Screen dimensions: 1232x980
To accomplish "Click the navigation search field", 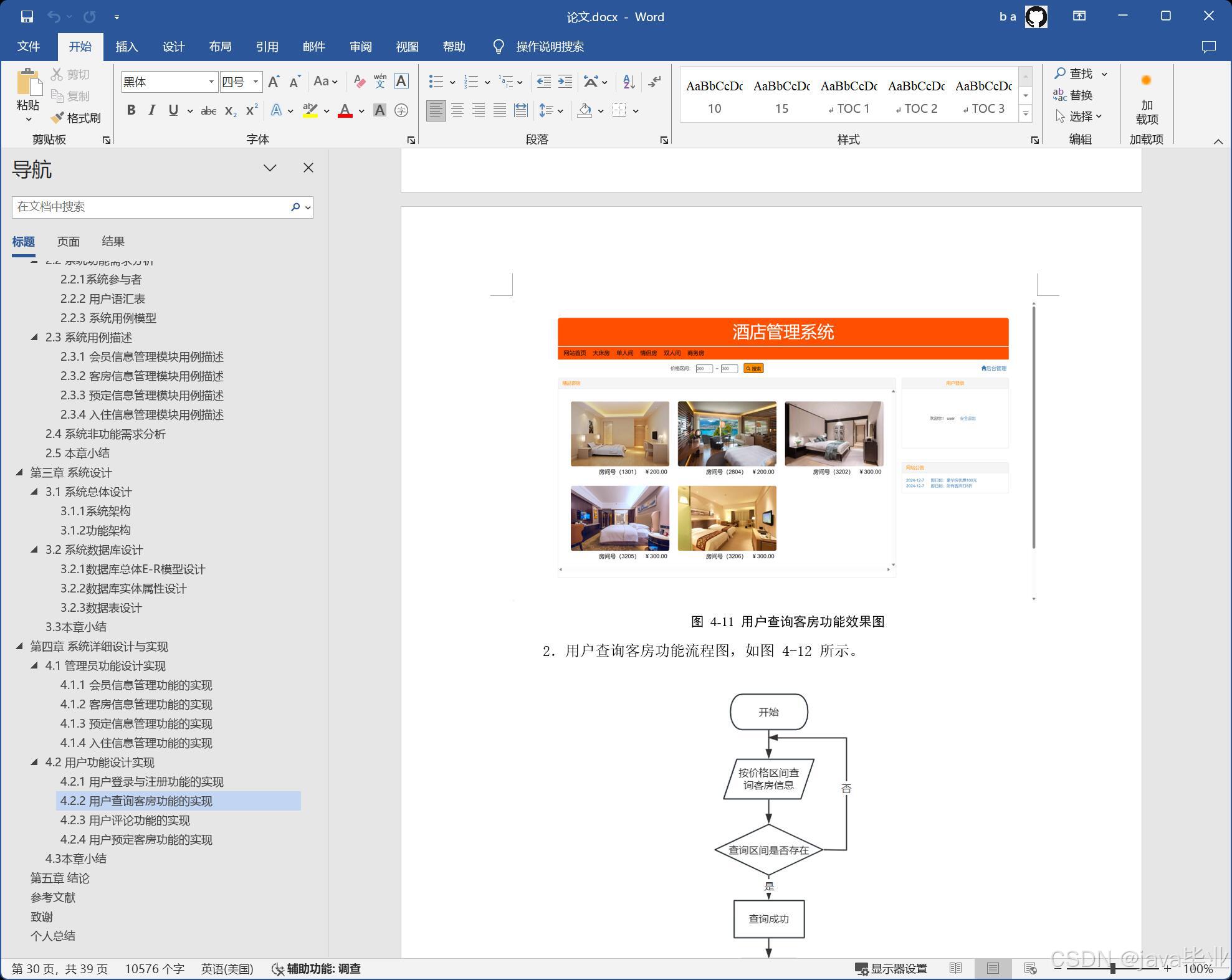I will tap(150, 207).
